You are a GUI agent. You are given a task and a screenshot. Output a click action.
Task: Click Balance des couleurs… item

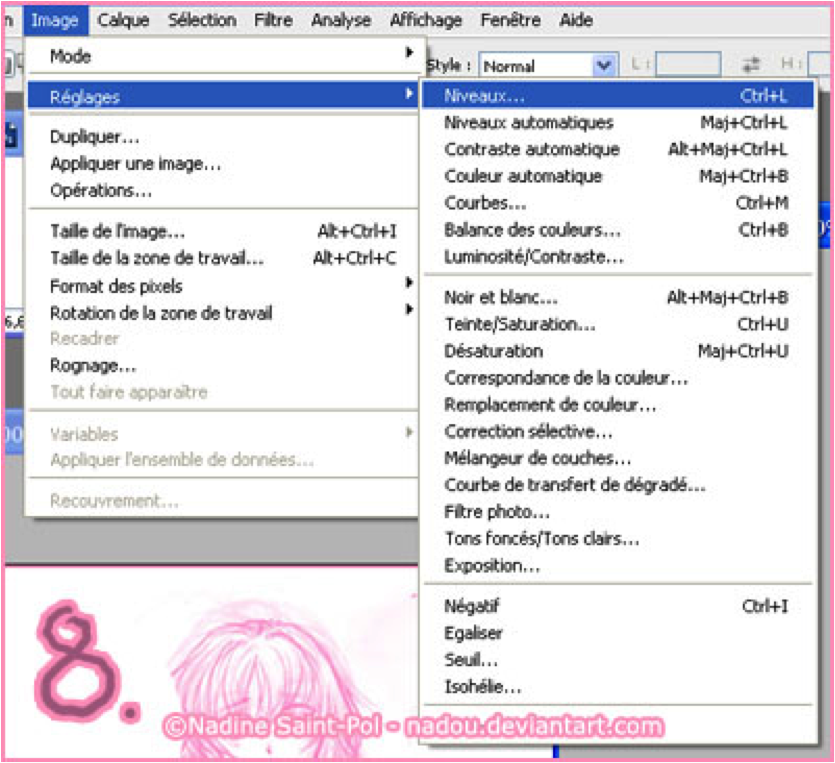(532, 230)
